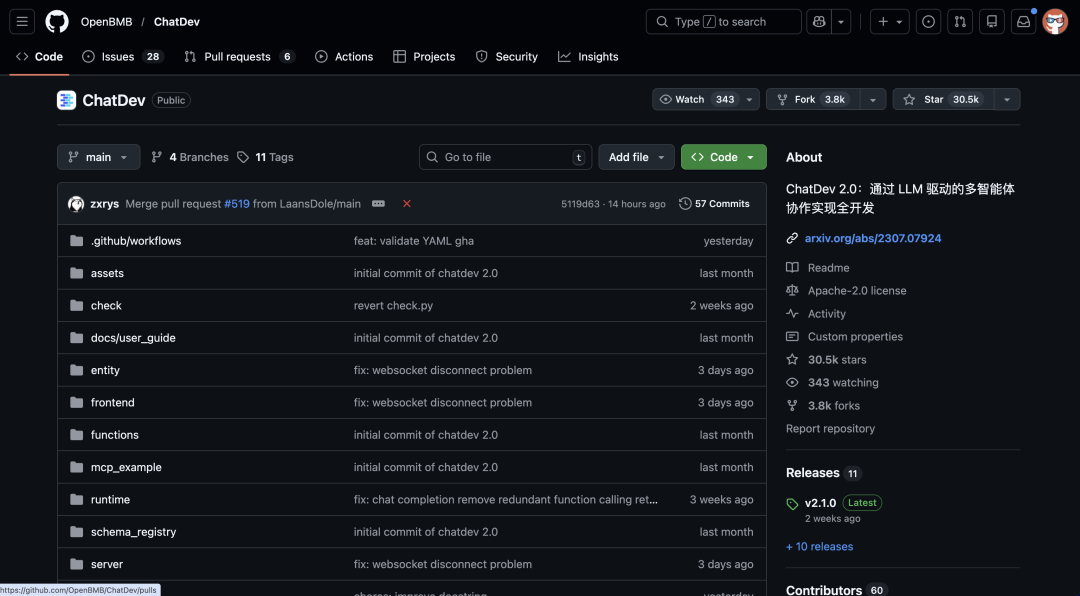Open the Actions tab

[x=344, y=56]
